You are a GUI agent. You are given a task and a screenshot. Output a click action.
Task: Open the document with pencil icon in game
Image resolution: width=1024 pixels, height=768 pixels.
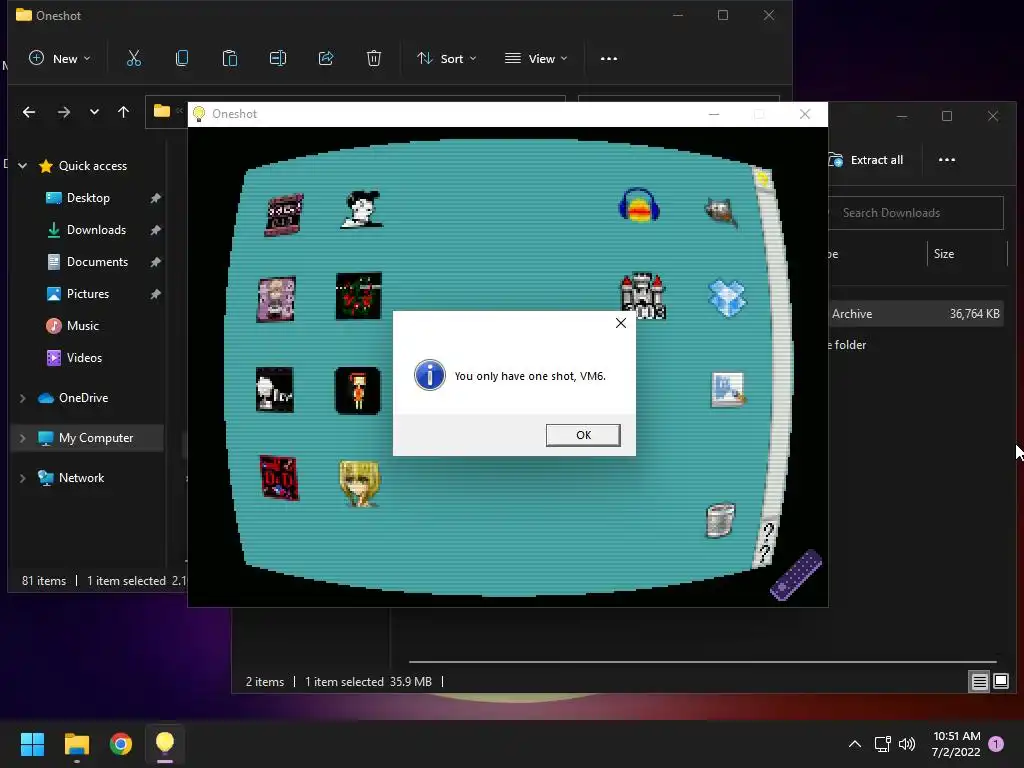coord(728,389)
